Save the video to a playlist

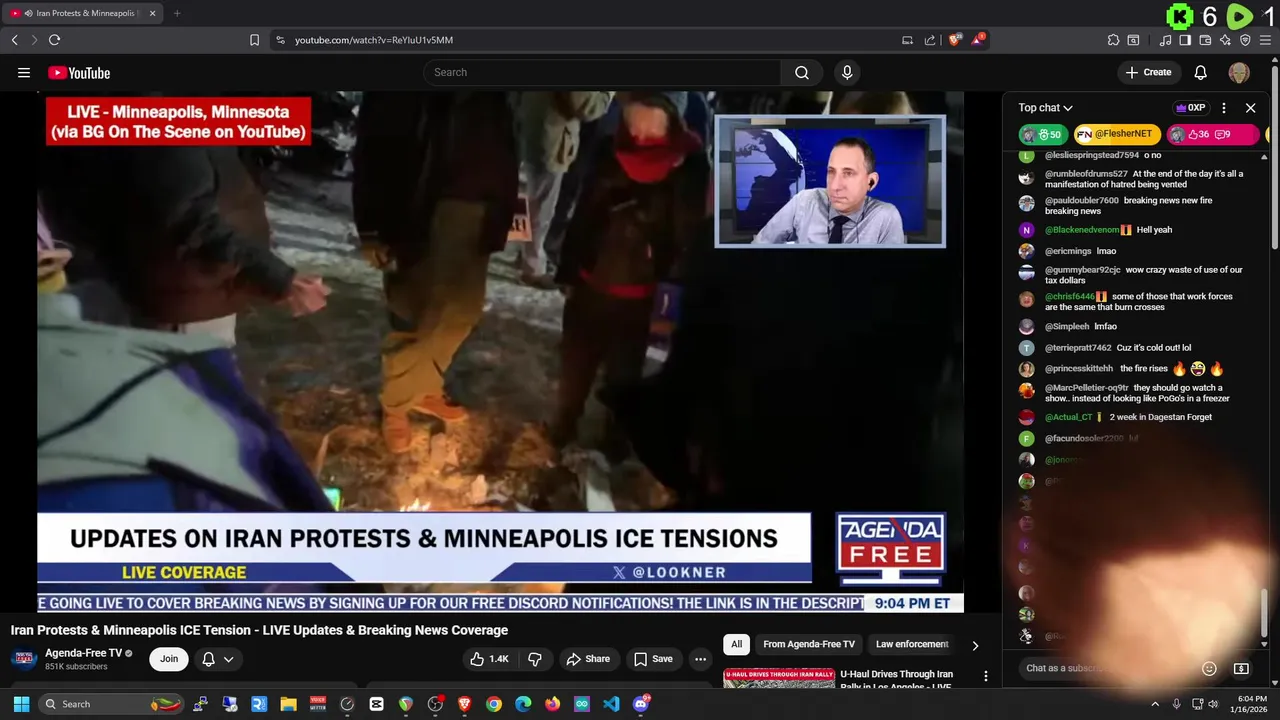tap(653, 659)
